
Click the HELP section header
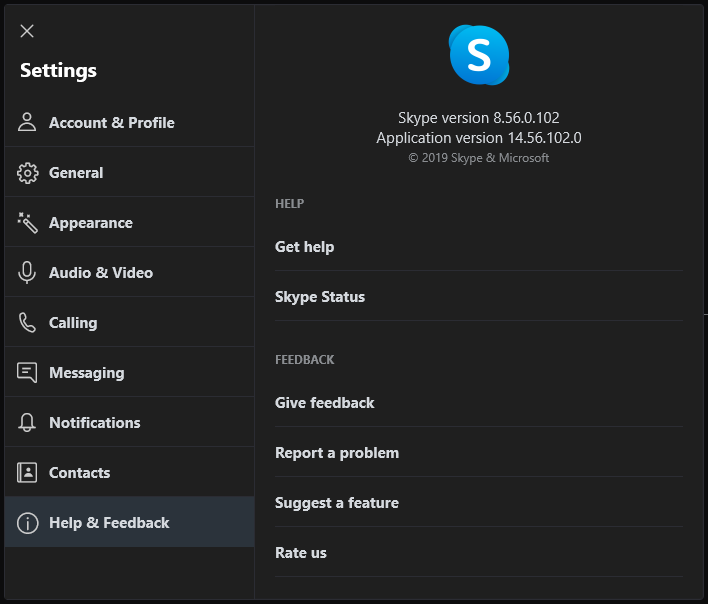point(289,204)
